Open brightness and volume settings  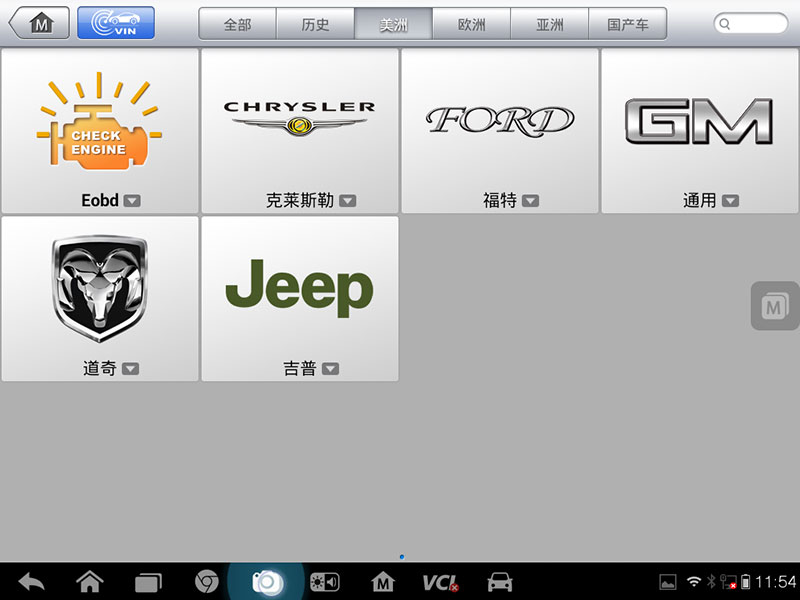[x=324, y=582]
